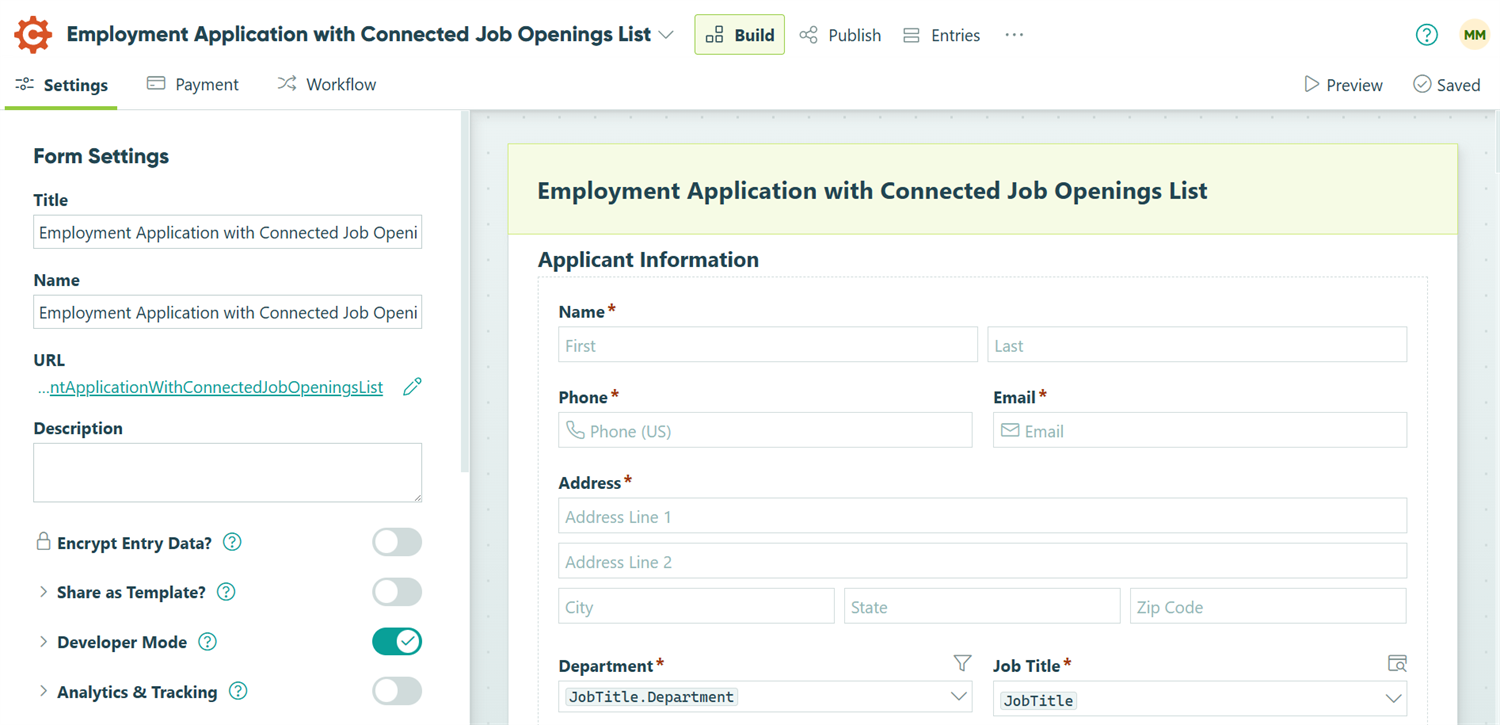
Task: Disable the Developer Mode toggle
Action: click(397, 641)
